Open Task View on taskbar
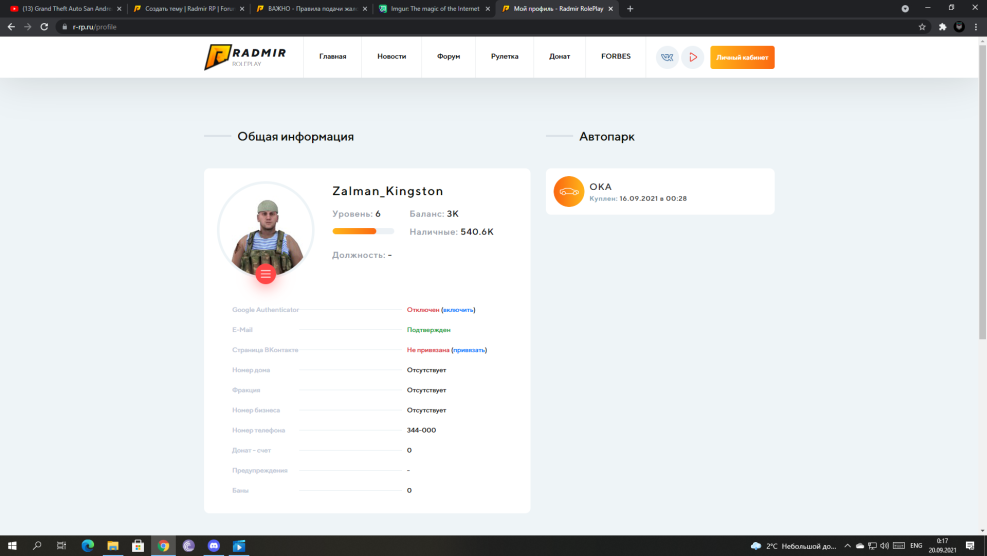This screenshot has height=556, width=987. pos(61,546)
